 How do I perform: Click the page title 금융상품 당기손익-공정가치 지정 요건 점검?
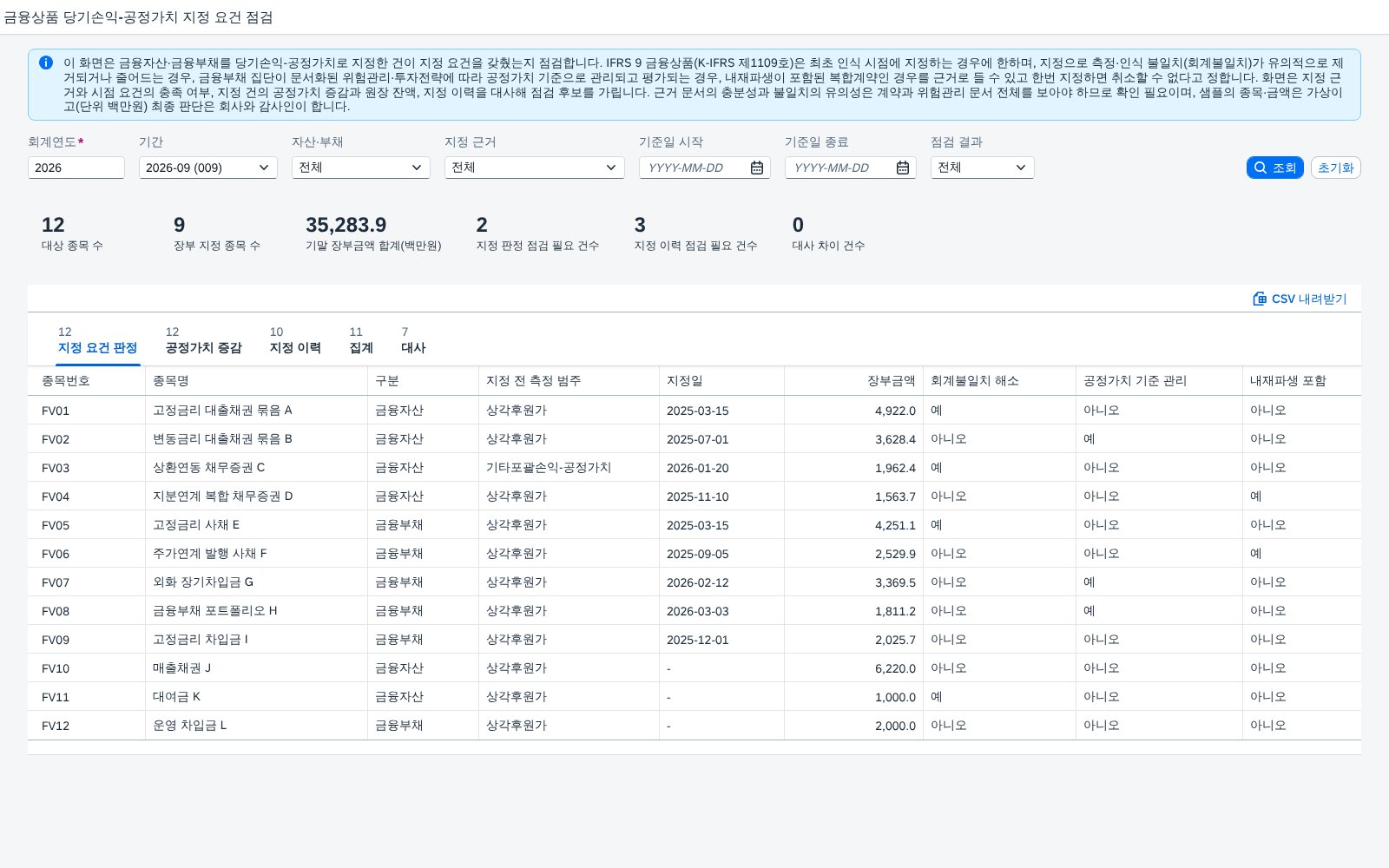point(139,17)
